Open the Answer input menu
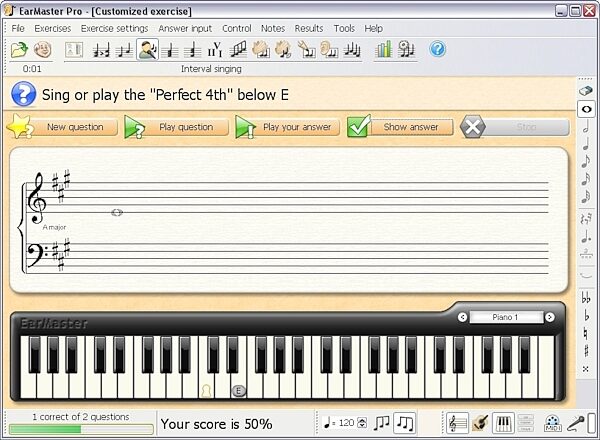600x440 pixels. pyautogui.click(x=185, y=29)
